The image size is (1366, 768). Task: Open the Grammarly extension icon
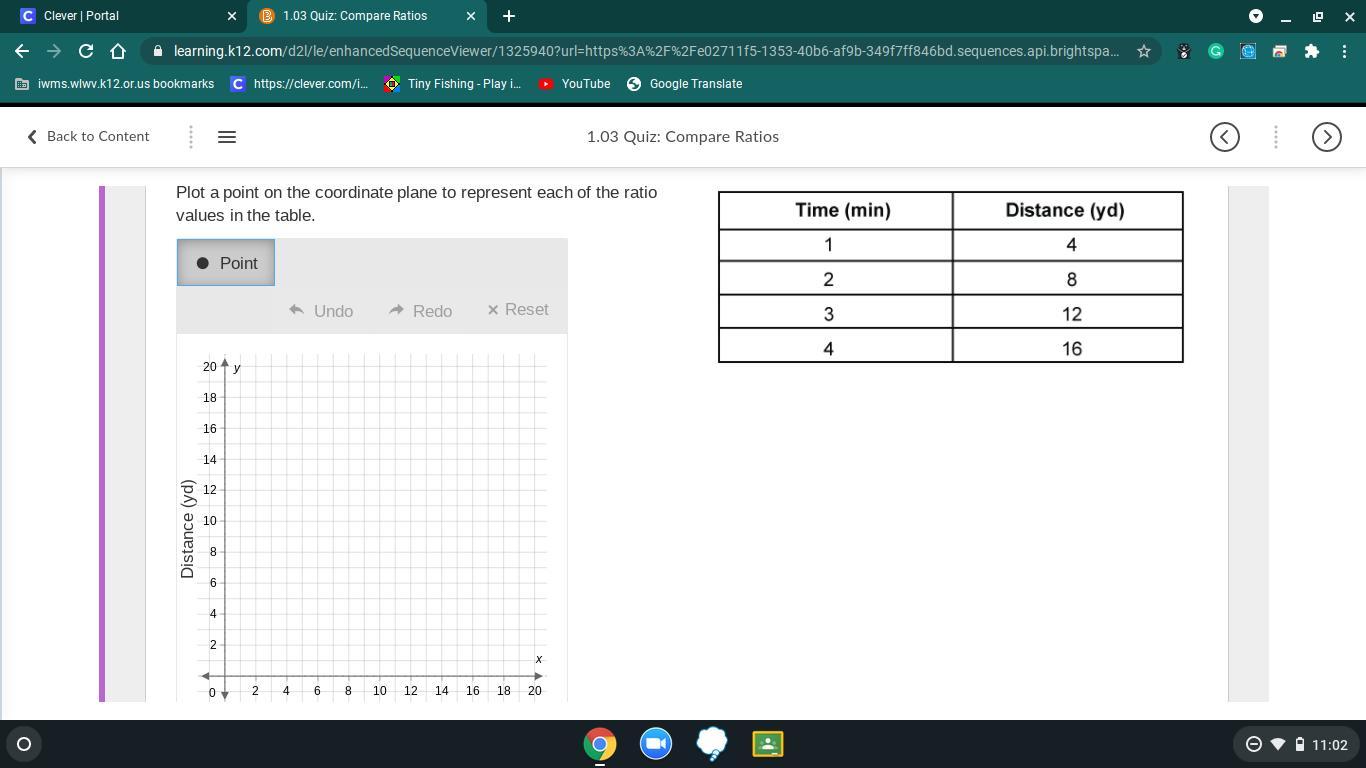click(x=1216, y=51)
